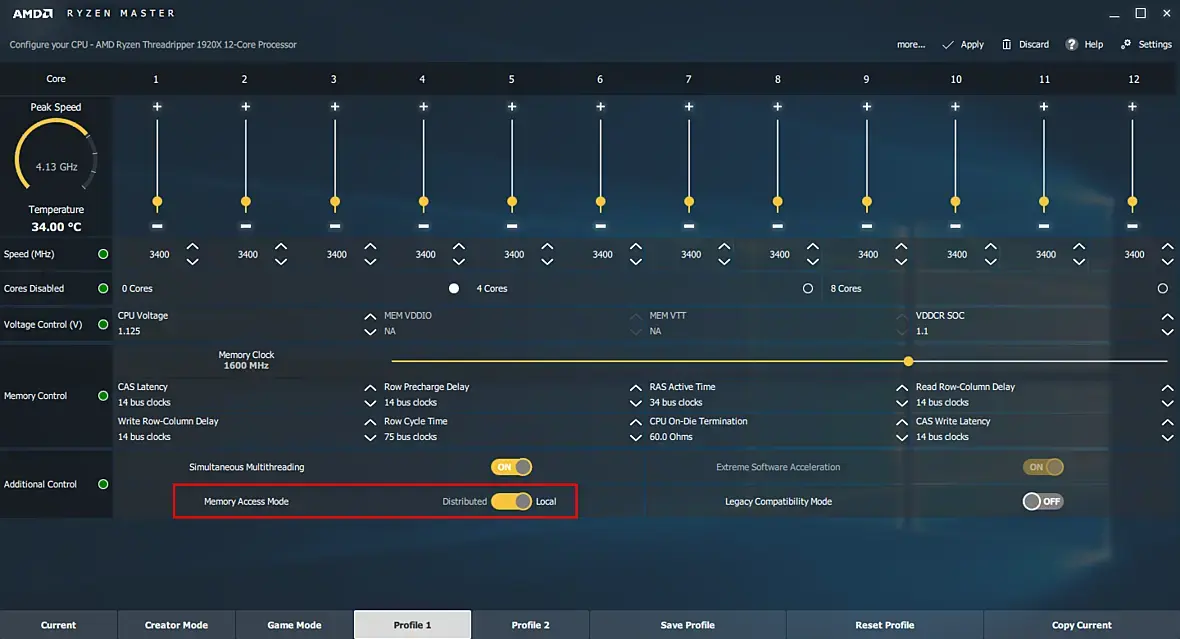Increase core 12 speed with up arrow
This screenshot has height=639, width=1180.
point(1167,247)
